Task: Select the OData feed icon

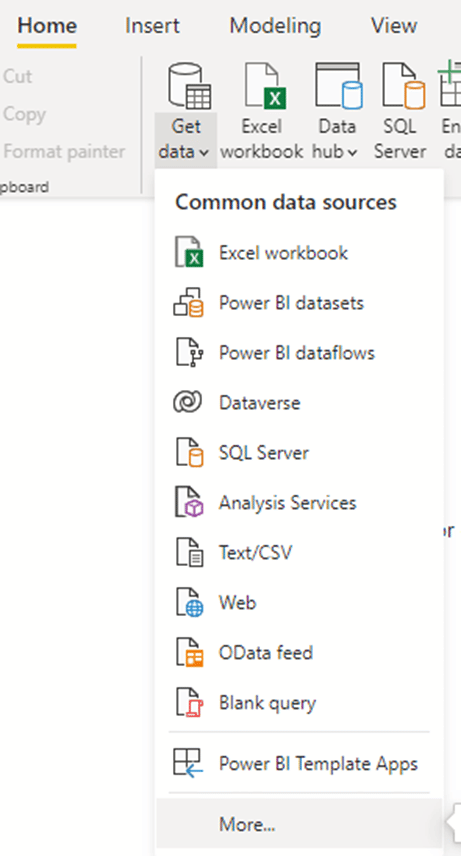Action: (x=188, y=652)
